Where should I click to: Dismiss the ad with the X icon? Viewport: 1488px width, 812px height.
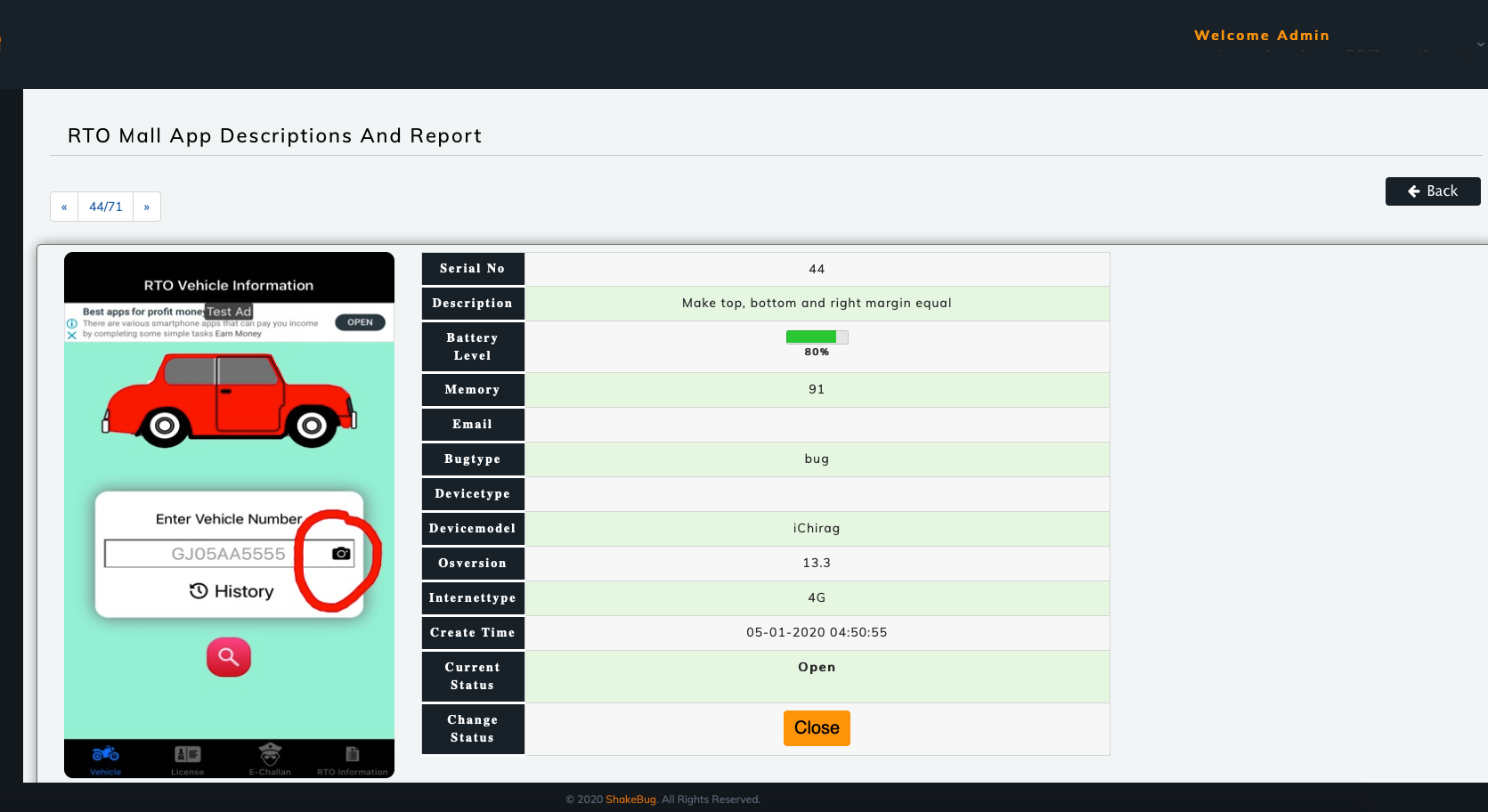click(x=72, y=336)
